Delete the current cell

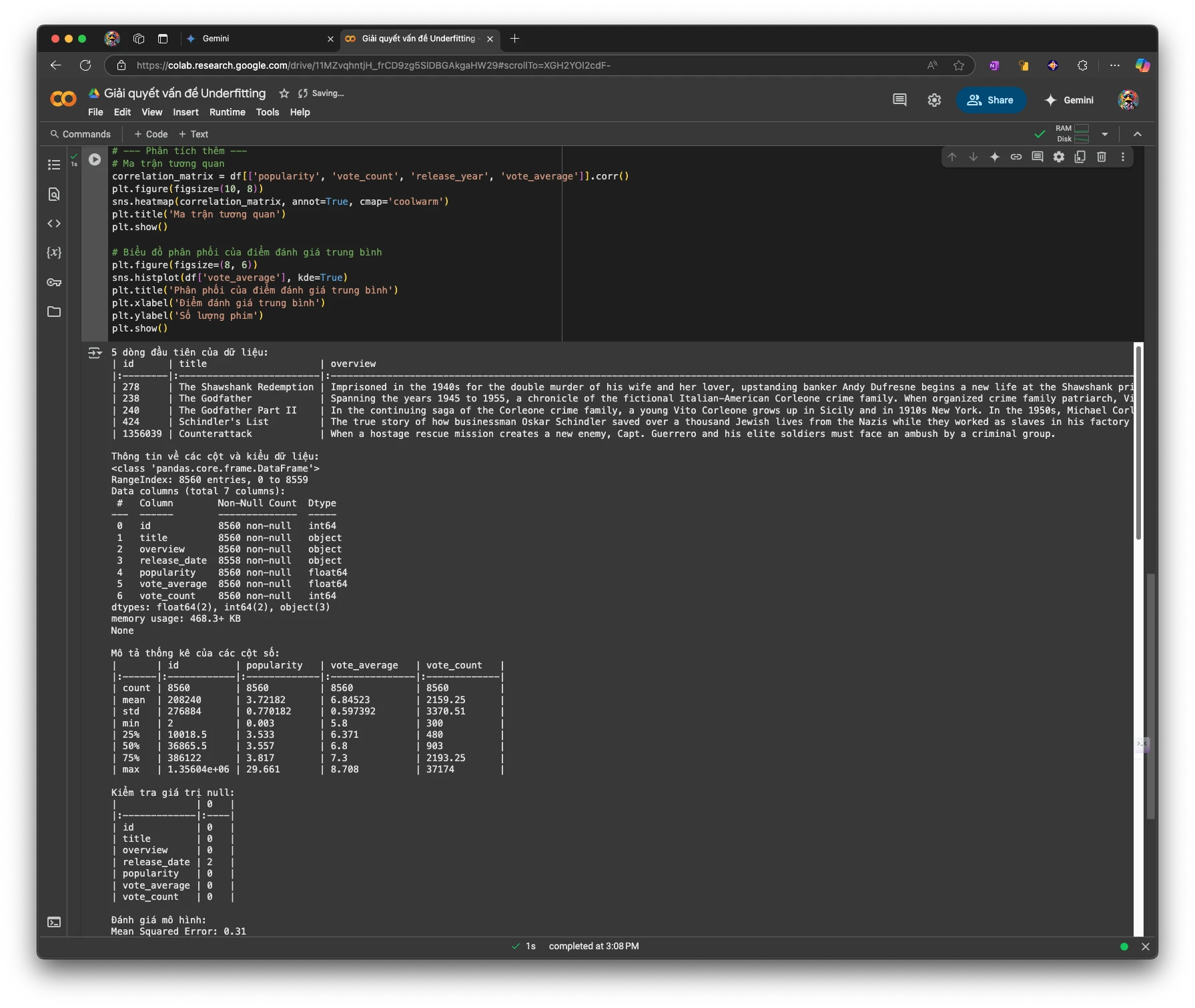pos(1102,157)
